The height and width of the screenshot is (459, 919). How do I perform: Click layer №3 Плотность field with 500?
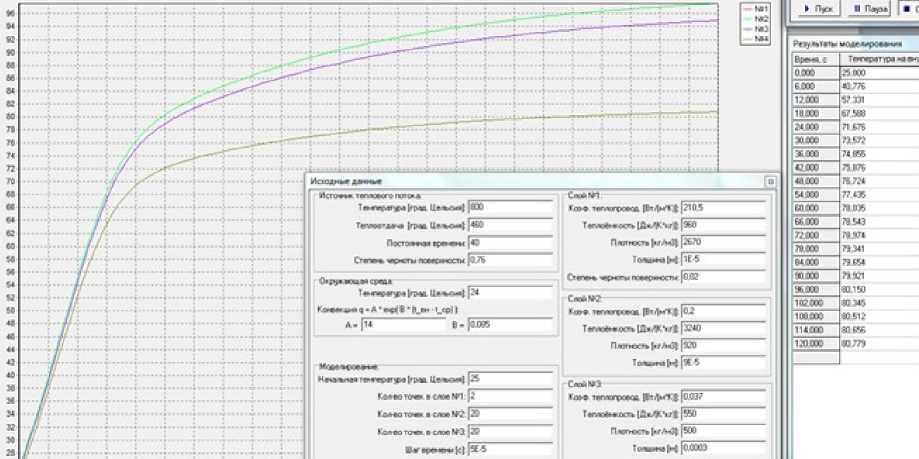724,431
